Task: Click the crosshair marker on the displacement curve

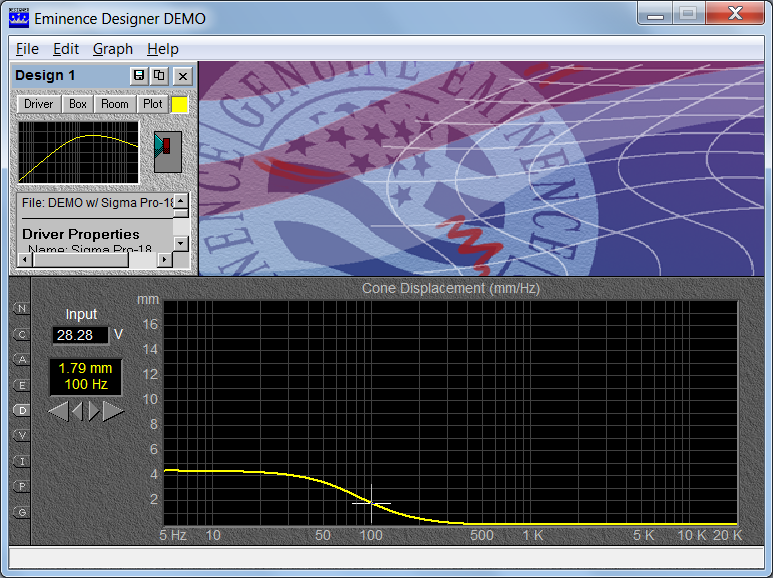Action: coord(372,504)
